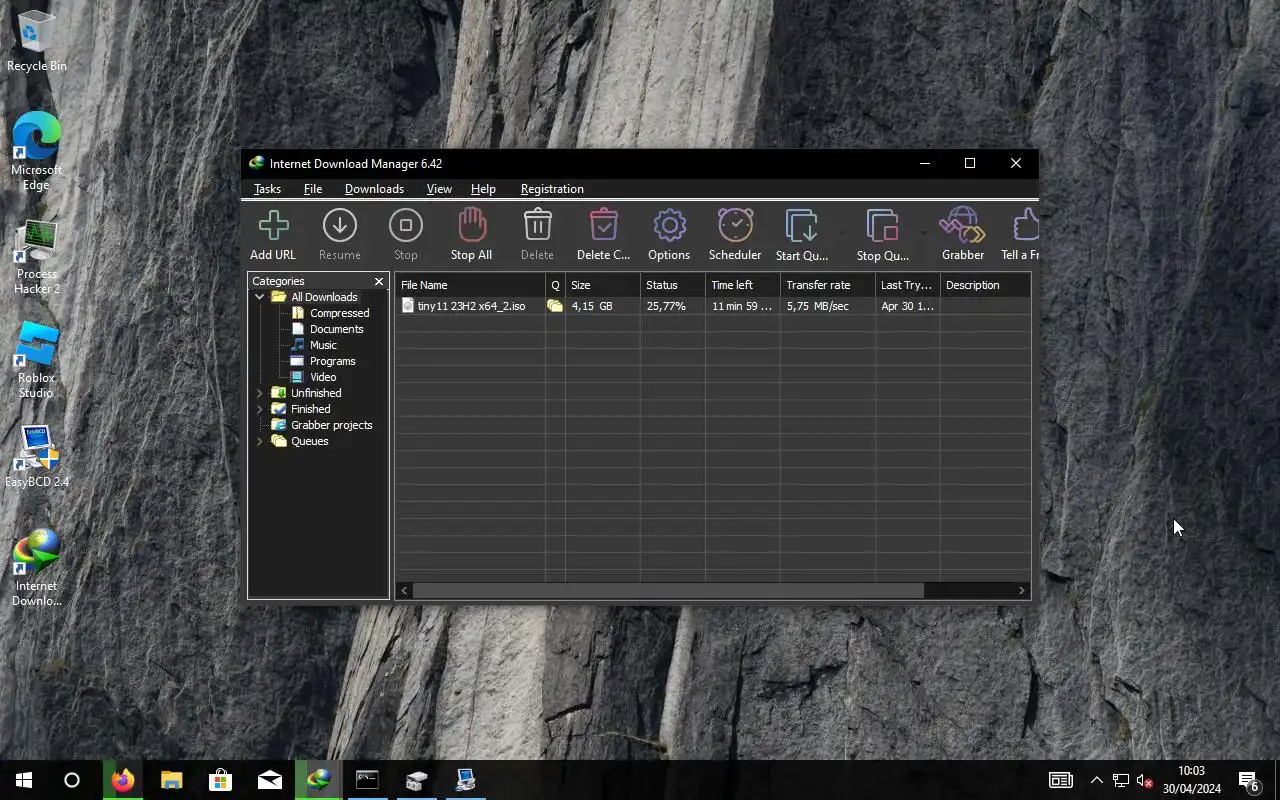This screenshot has height=800, width=1280.
Task: Open Start Queue dropdown arrow
Action: pos(841,233)
